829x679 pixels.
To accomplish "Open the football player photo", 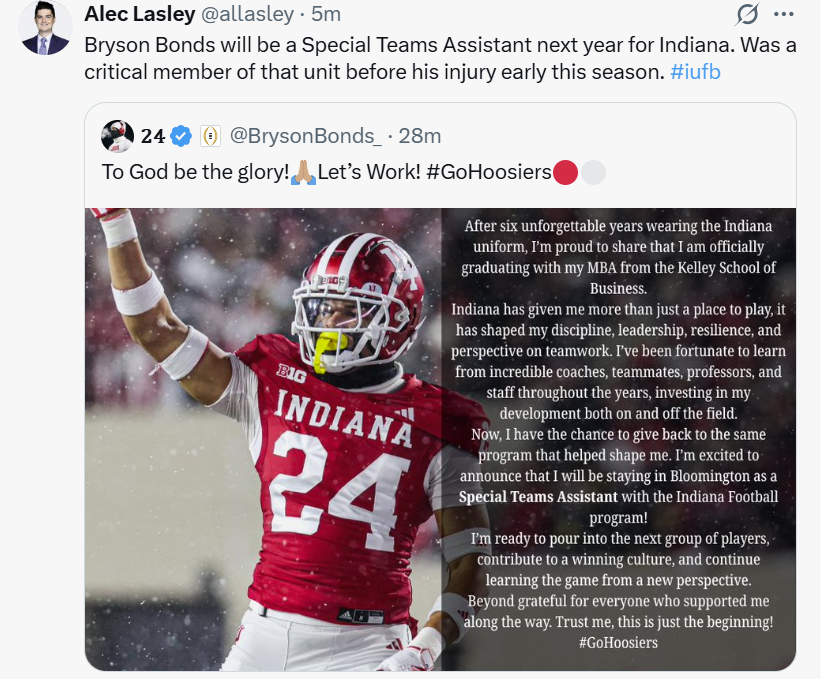I will 264,438.
